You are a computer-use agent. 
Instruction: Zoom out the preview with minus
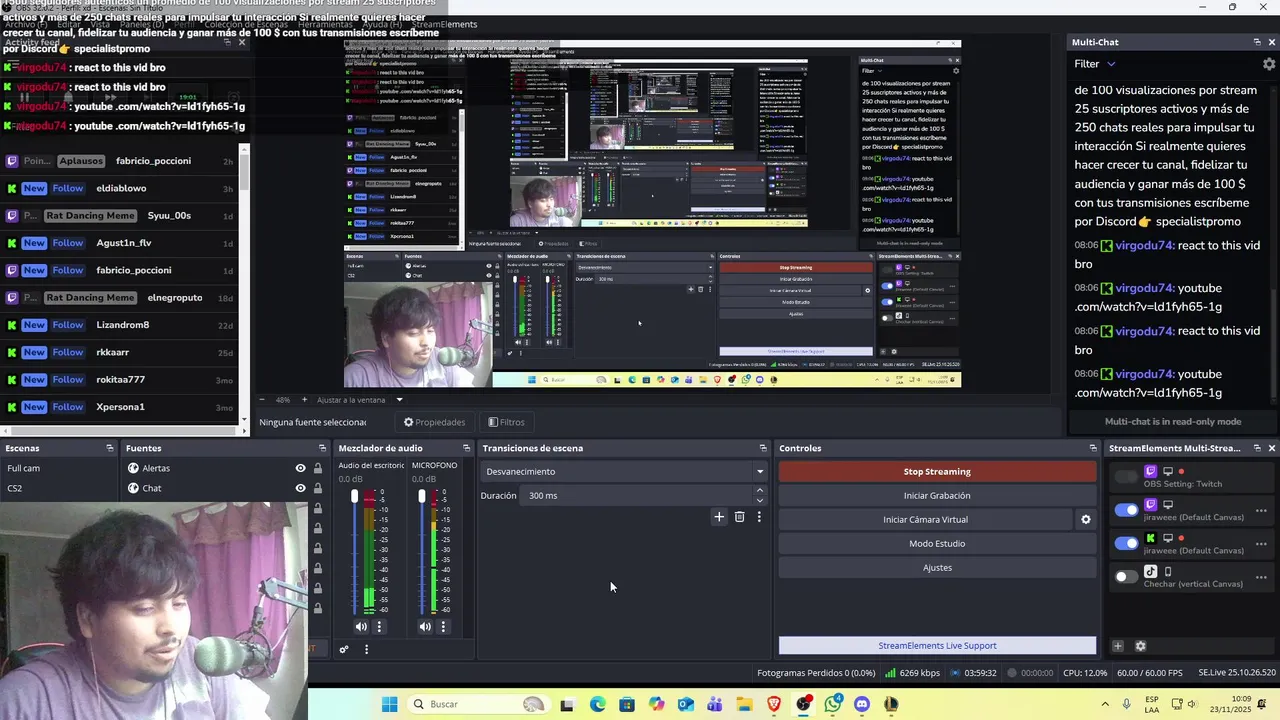click(x=263, y=400)
